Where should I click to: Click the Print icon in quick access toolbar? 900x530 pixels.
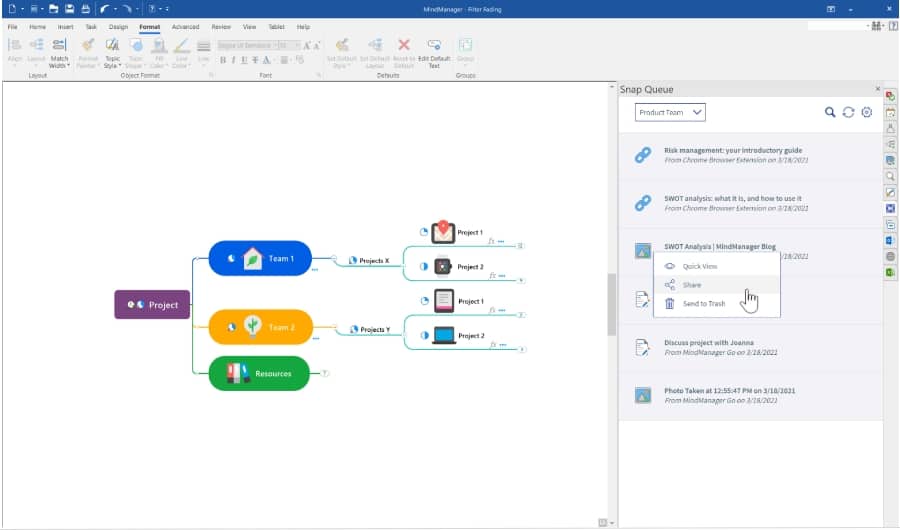[x=85, y=9]
